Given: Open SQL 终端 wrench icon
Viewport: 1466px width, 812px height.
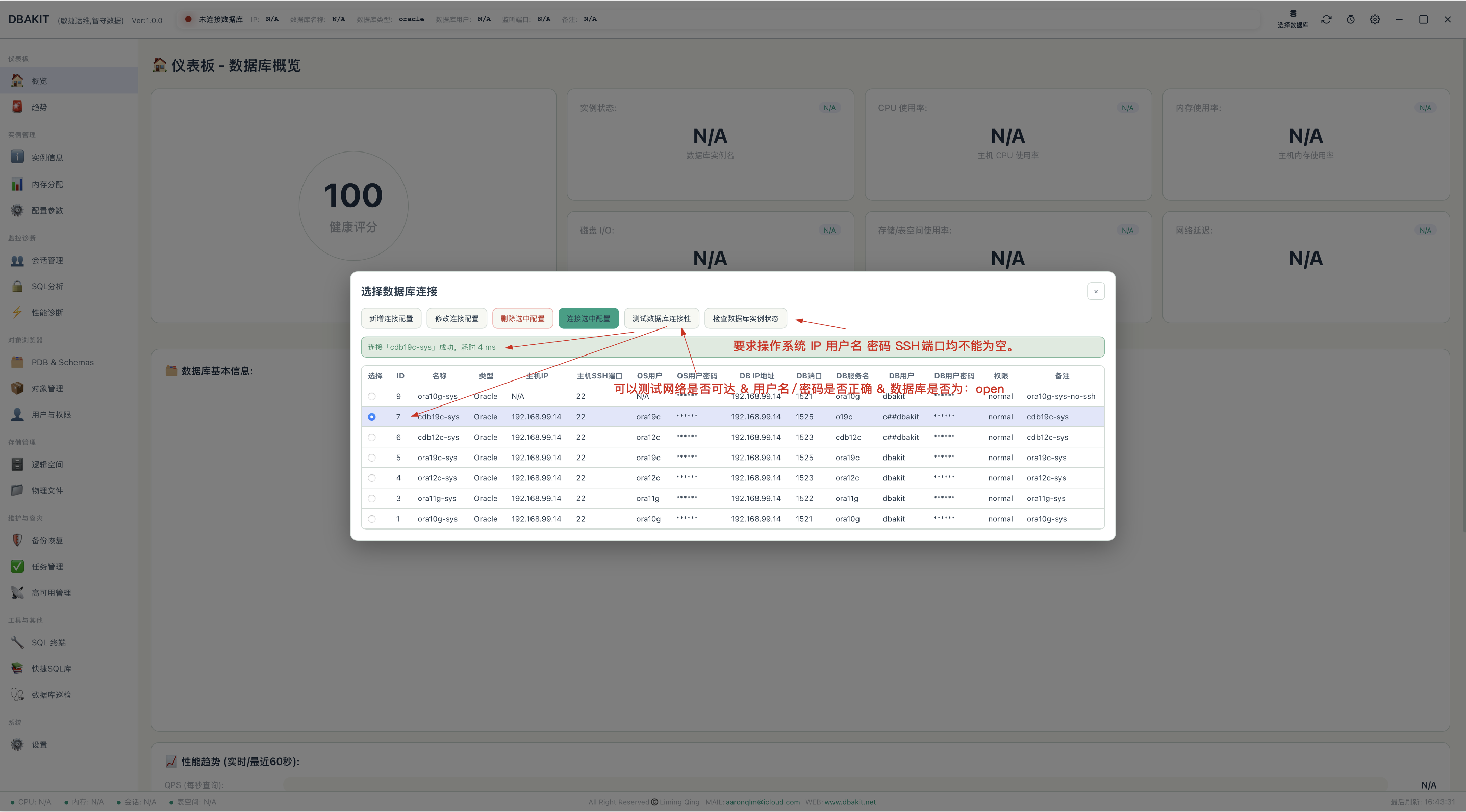Looking at the screenshot, I should (18, 643).
